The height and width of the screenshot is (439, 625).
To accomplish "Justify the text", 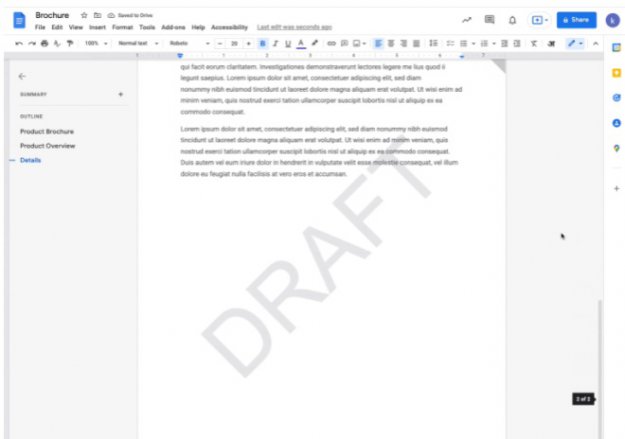I will (x=416, y=43).
